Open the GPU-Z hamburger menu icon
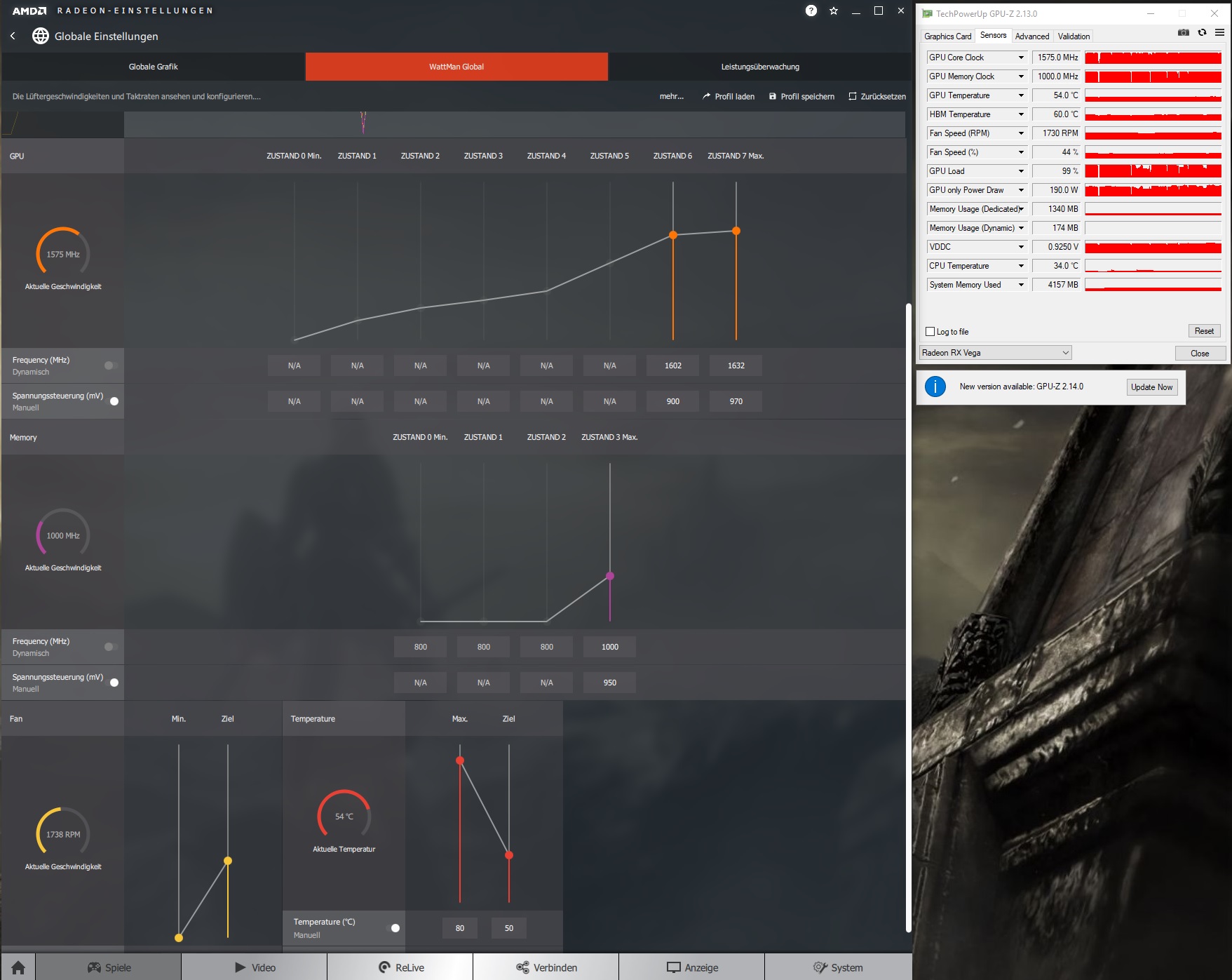This screenshot has width=1232, height=980. coord(1220,33)
